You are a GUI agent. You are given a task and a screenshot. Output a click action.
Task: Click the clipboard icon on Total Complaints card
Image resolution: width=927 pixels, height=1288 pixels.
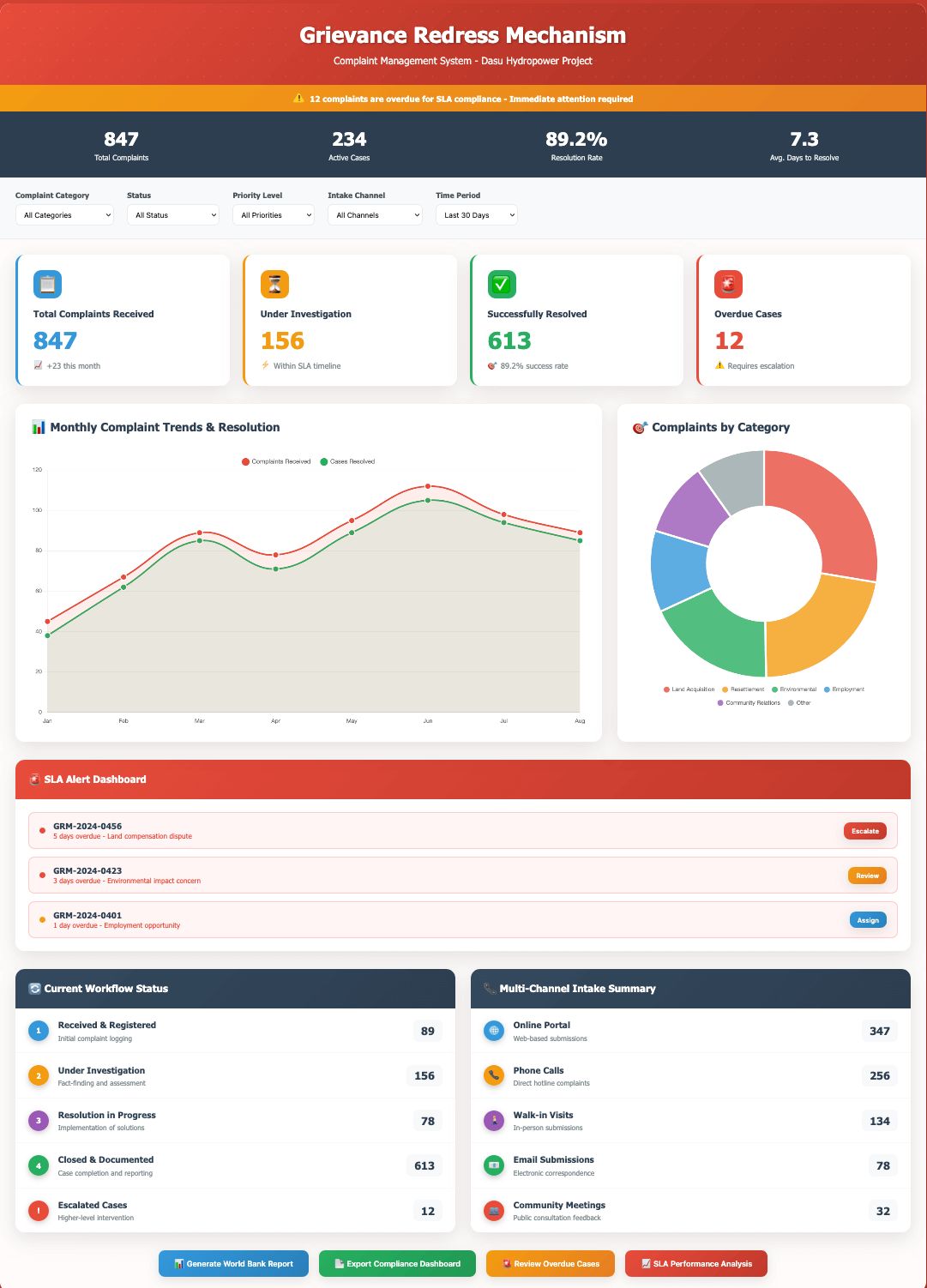pyautogui.click(x=47, y=284)
